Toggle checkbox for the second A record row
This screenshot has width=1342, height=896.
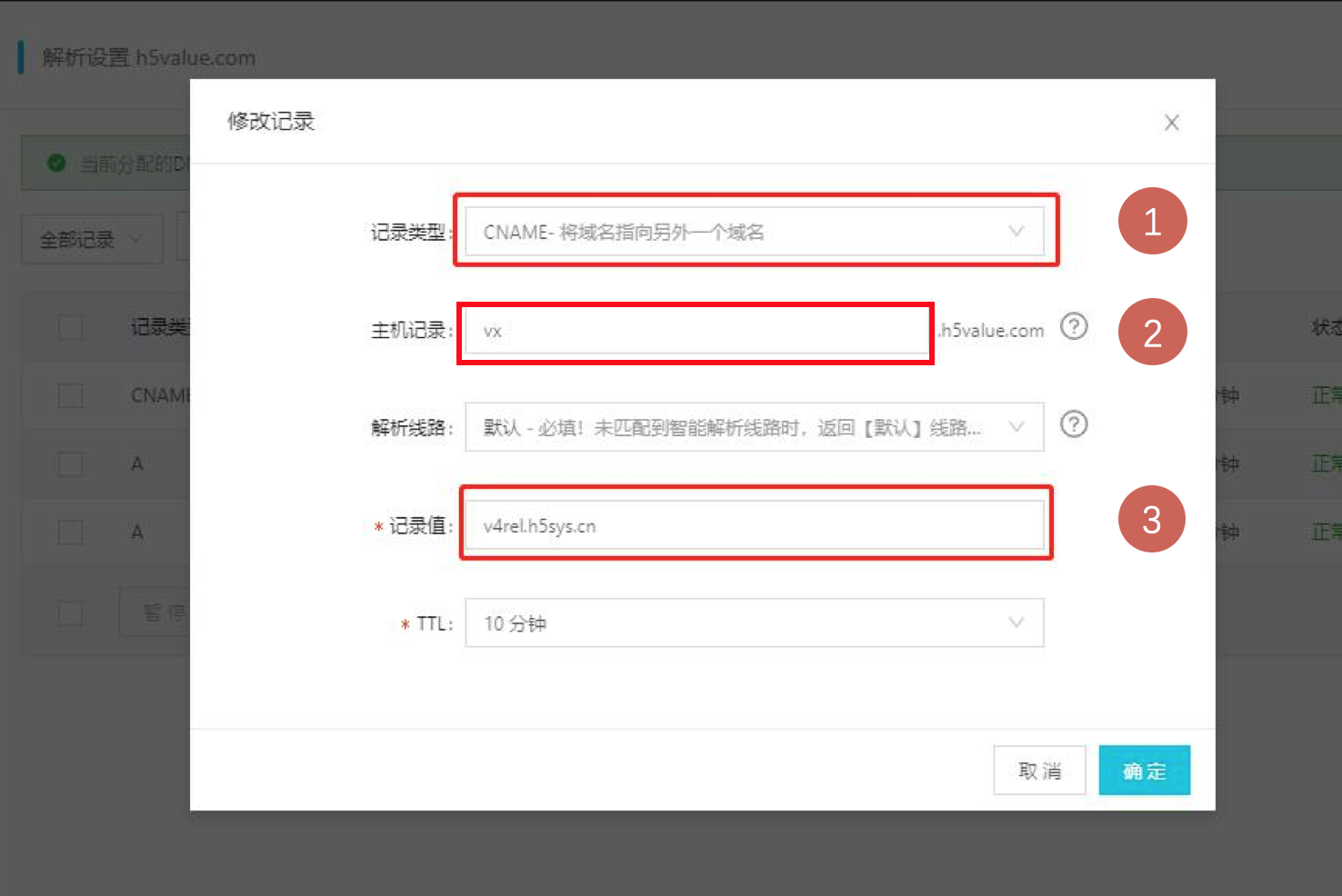(x=71, y=532)
